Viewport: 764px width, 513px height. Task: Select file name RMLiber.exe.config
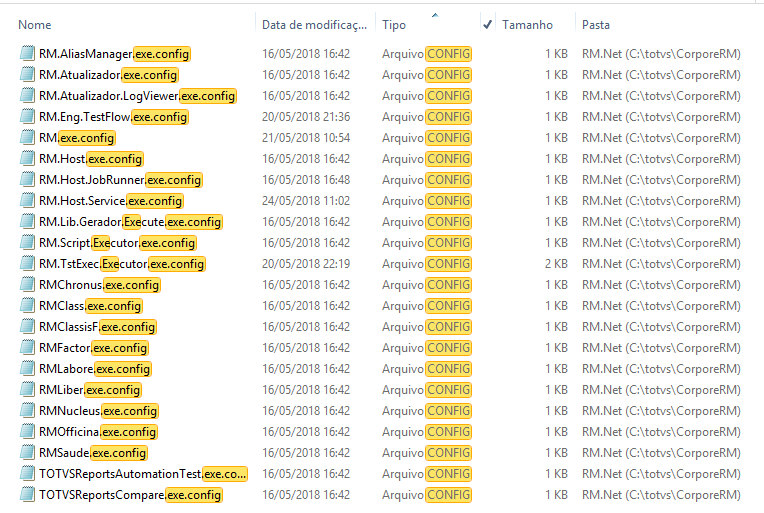[x=90, y=390]
